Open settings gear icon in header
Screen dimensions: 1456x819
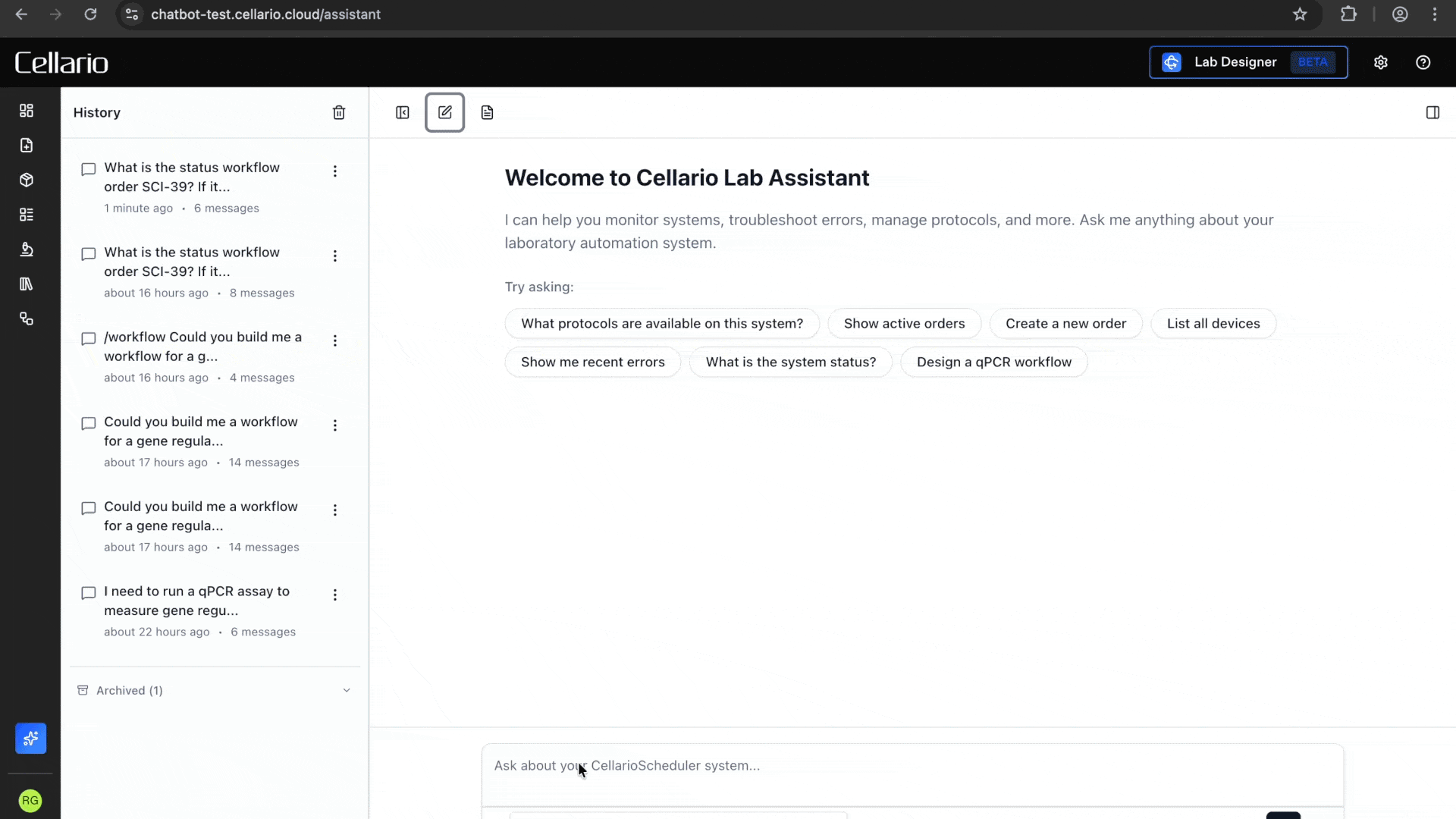pyautogui.click(x=1380, y=62)
